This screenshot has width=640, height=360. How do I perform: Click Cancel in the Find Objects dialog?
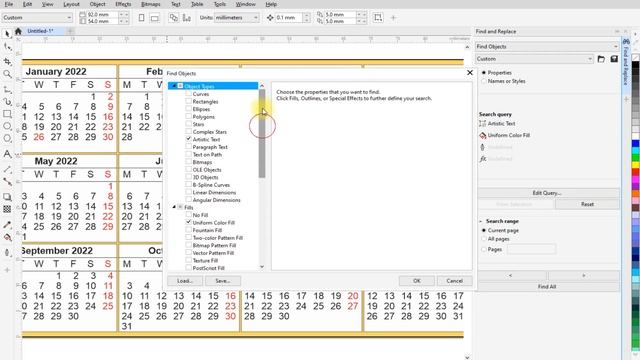point(454,281)
